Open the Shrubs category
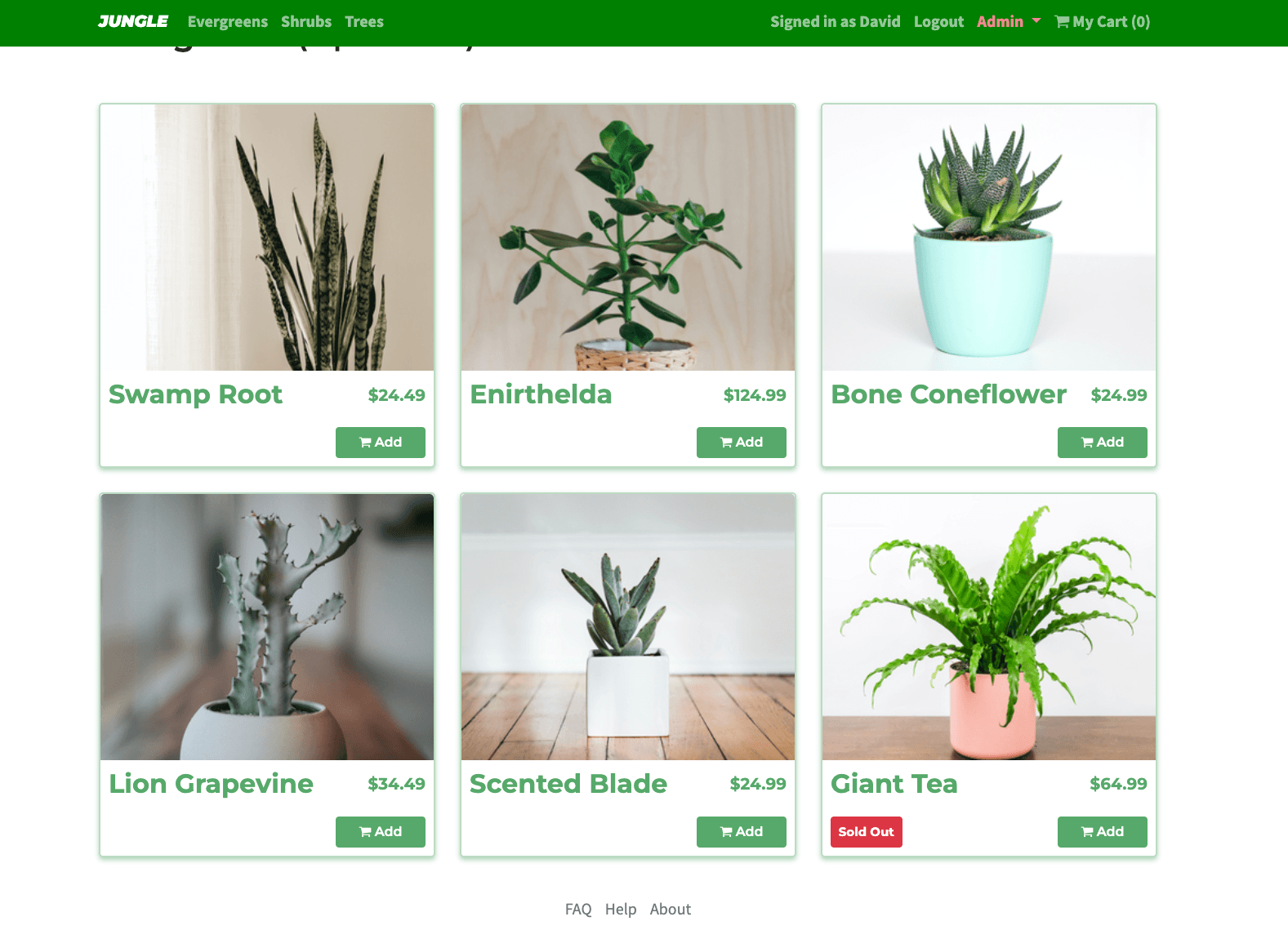This screenshot has height=939, width=1288. tap(306, 22)
